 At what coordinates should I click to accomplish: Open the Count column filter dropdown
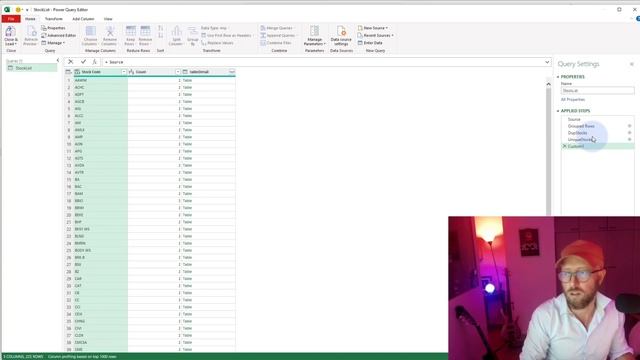click(x=178, y=72)
